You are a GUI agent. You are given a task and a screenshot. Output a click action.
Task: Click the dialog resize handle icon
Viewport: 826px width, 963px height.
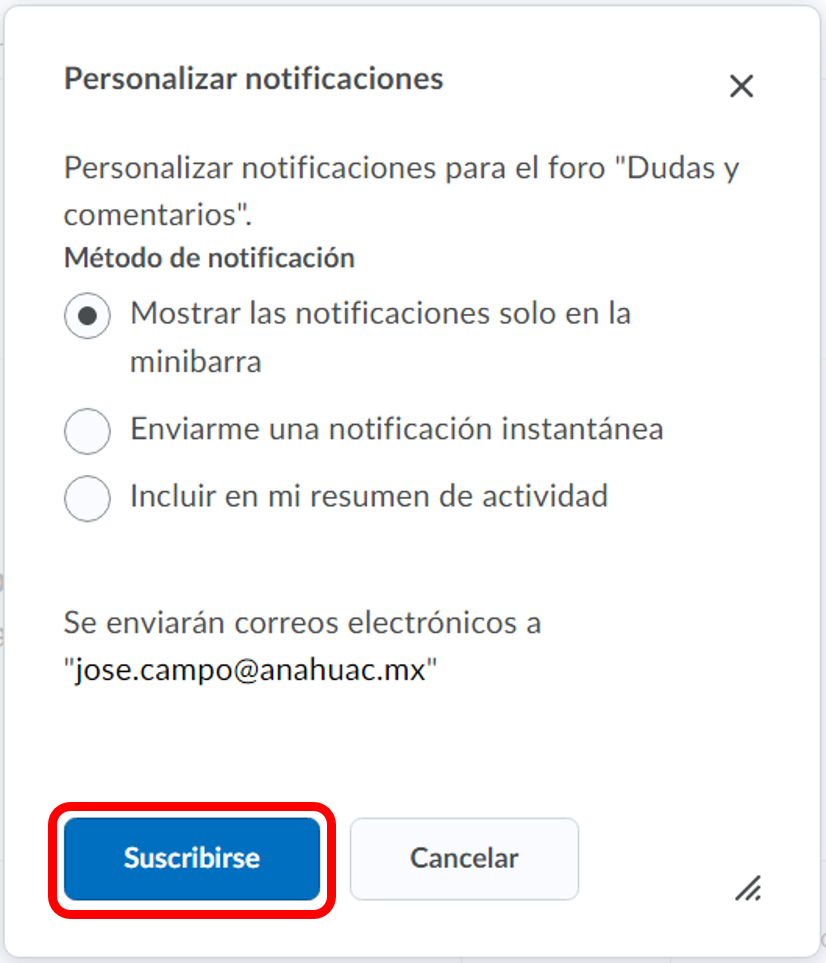coord(747,887)
